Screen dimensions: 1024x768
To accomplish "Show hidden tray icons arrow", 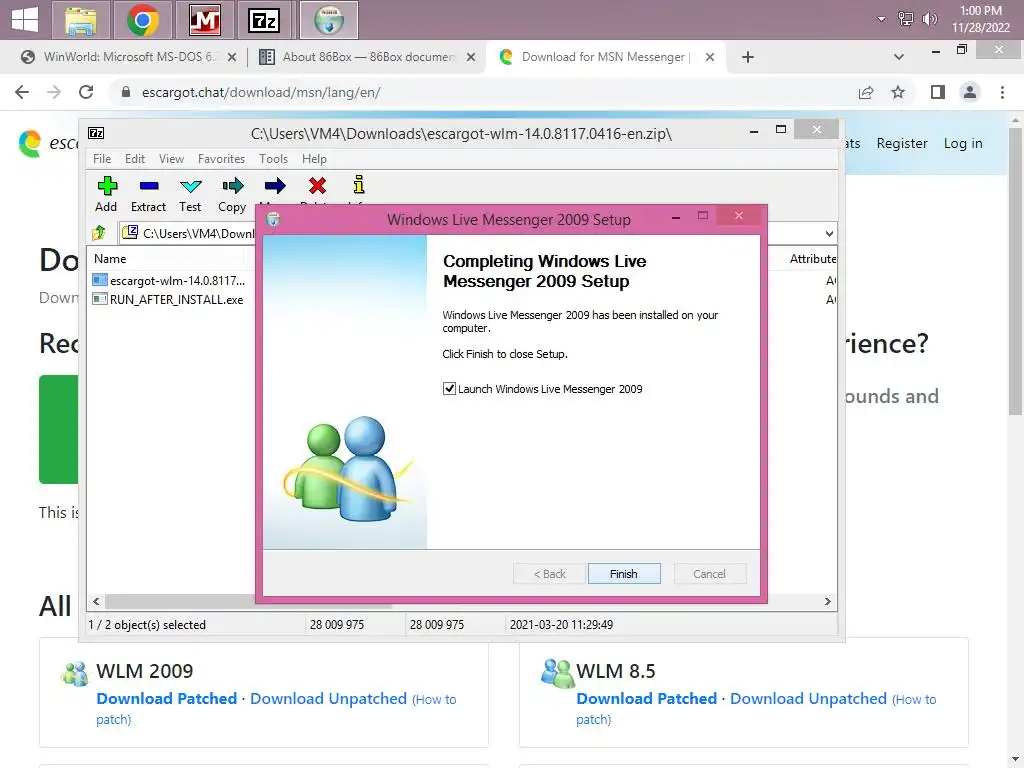I will (x=881, y=19).
